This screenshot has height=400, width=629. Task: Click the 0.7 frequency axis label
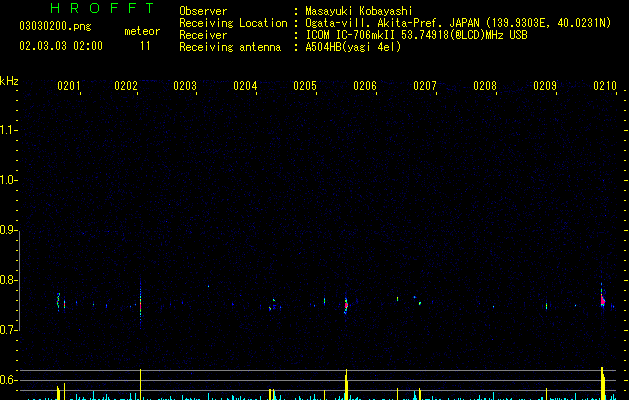pyautogui.click(x=8, y=330)
